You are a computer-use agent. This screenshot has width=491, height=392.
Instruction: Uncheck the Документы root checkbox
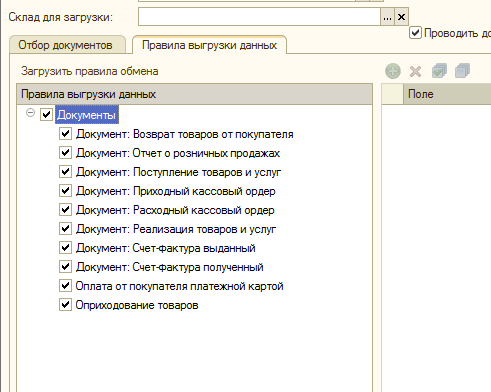pyautogui.click(x=46, y=115)
